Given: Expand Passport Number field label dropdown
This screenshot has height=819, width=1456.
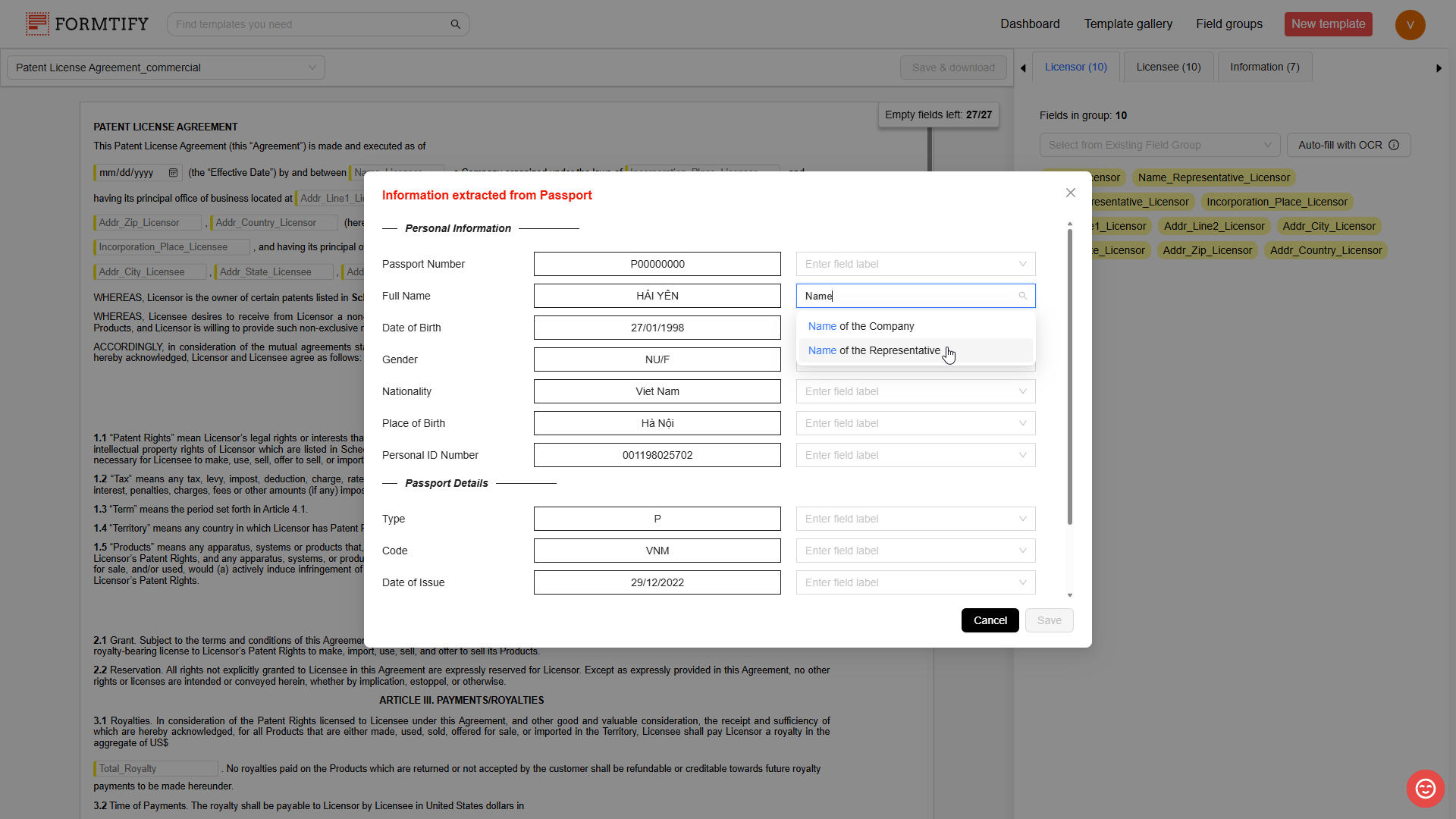Looking at the screenshot, I should tap(915, 264).
